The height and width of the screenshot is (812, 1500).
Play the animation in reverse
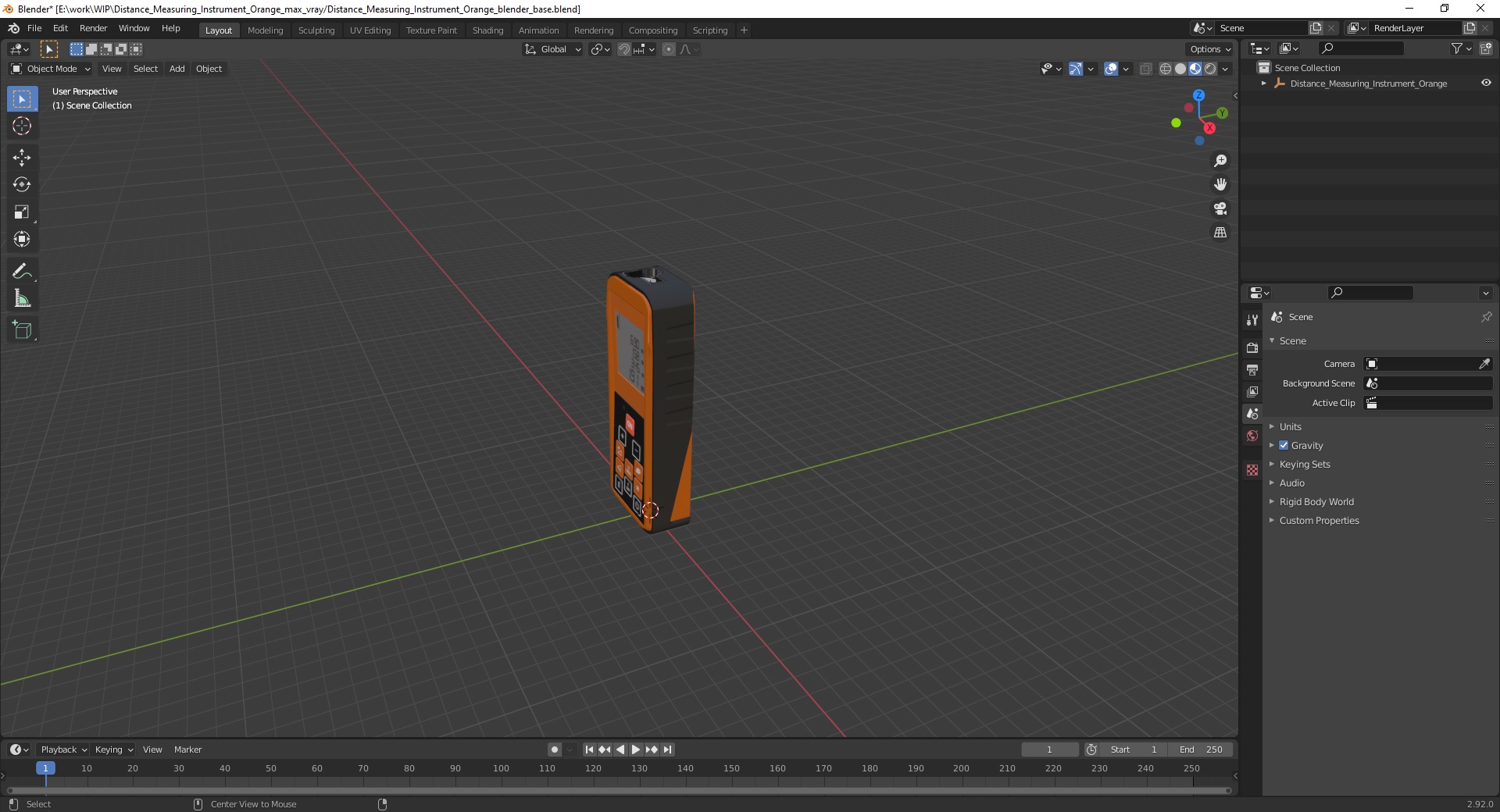coord(620,750)
